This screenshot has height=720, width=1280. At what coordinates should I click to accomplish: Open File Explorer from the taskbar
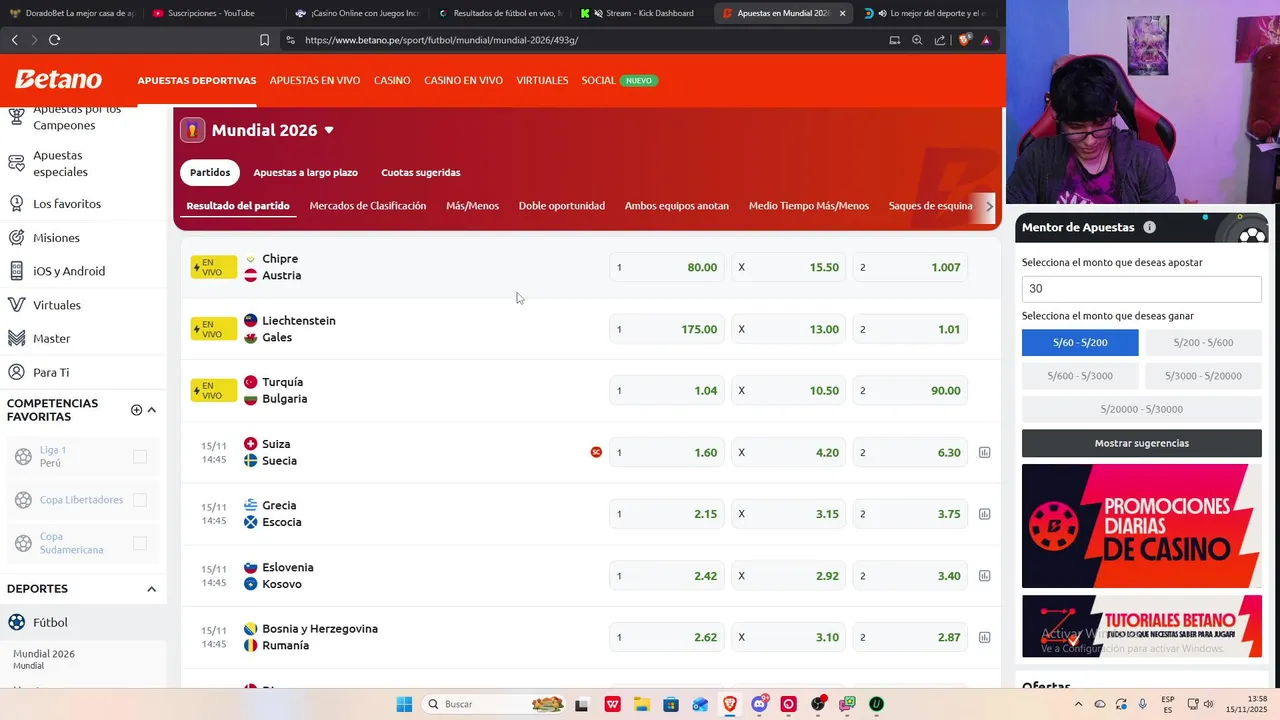pos(641,704)
